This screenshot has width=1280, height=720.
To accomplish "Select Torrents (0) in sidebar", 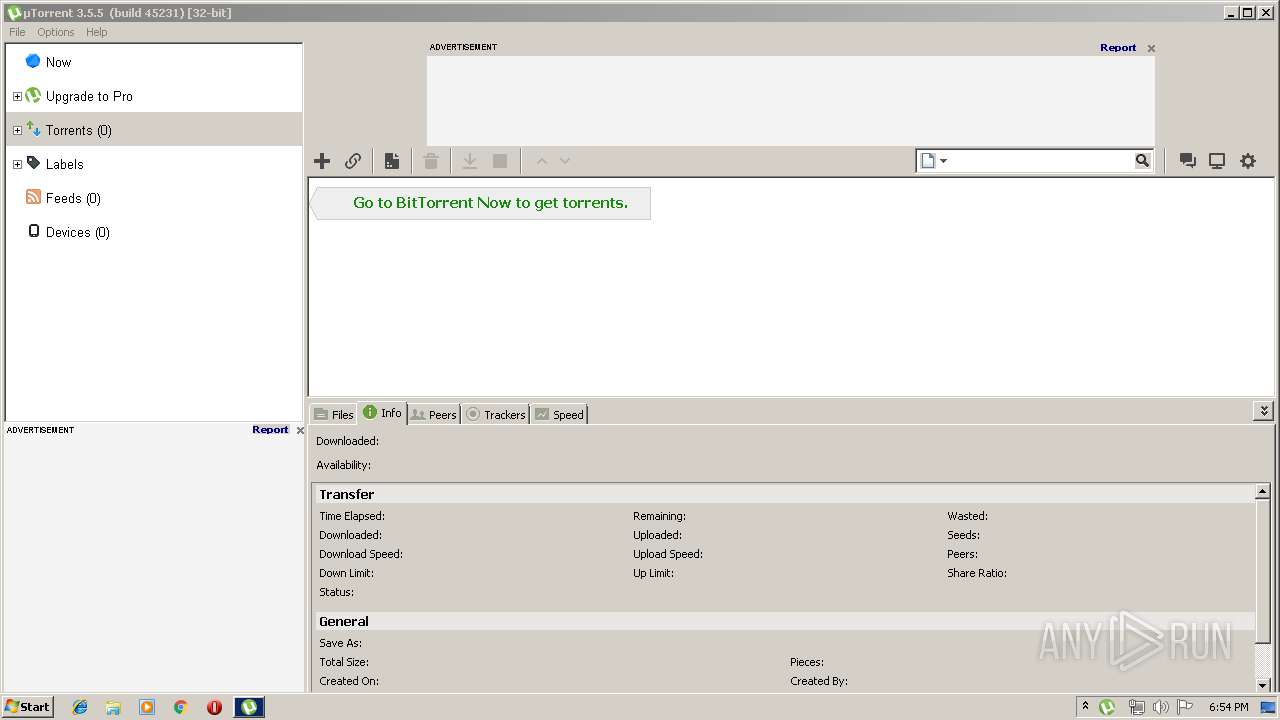I will tap(153, 130).
